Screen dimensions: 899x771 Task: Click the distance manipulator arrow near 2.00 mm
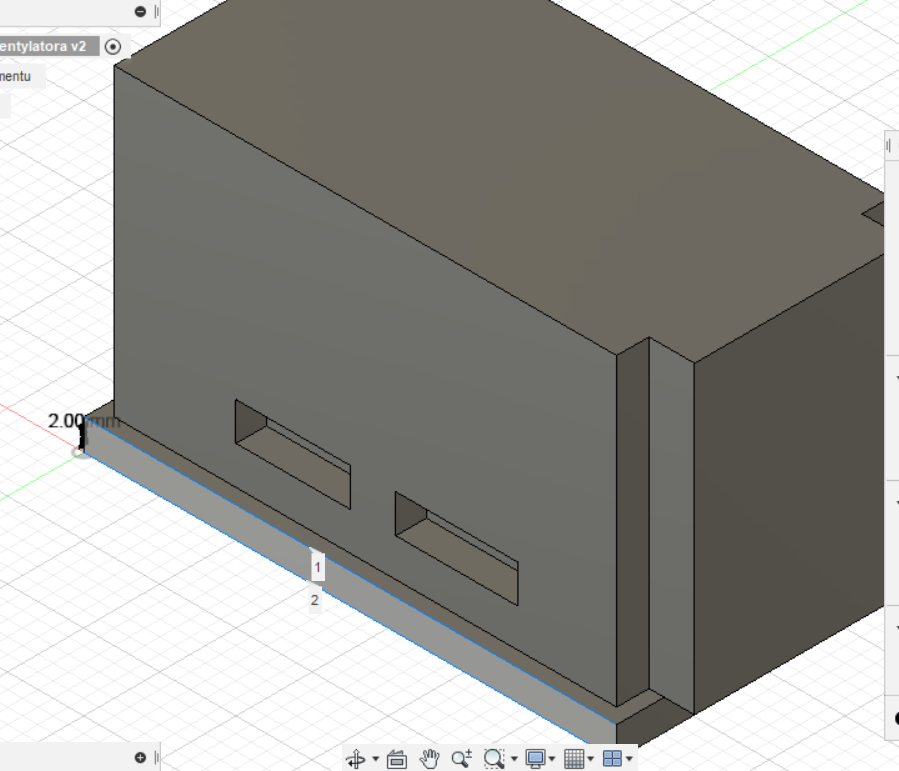[82, 437]
